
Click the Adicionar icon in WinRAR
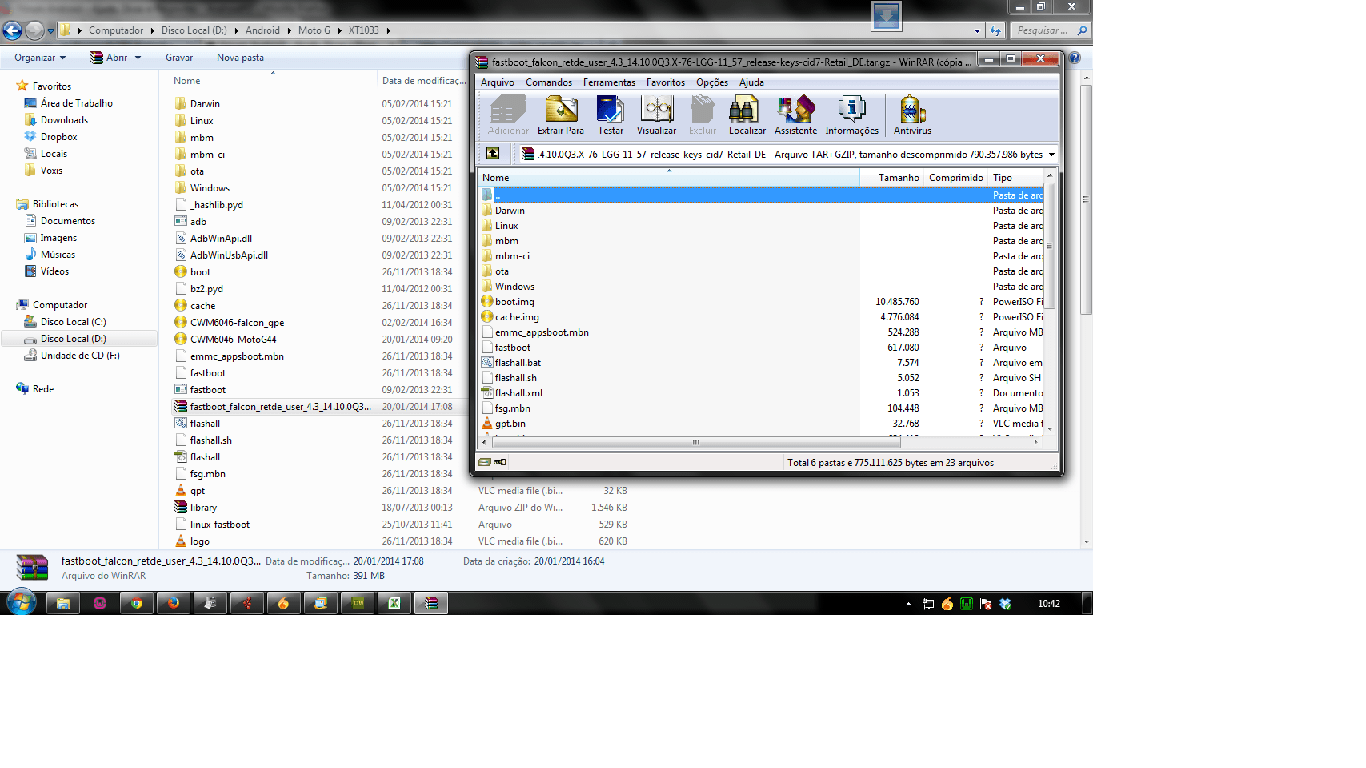(508, 114)
